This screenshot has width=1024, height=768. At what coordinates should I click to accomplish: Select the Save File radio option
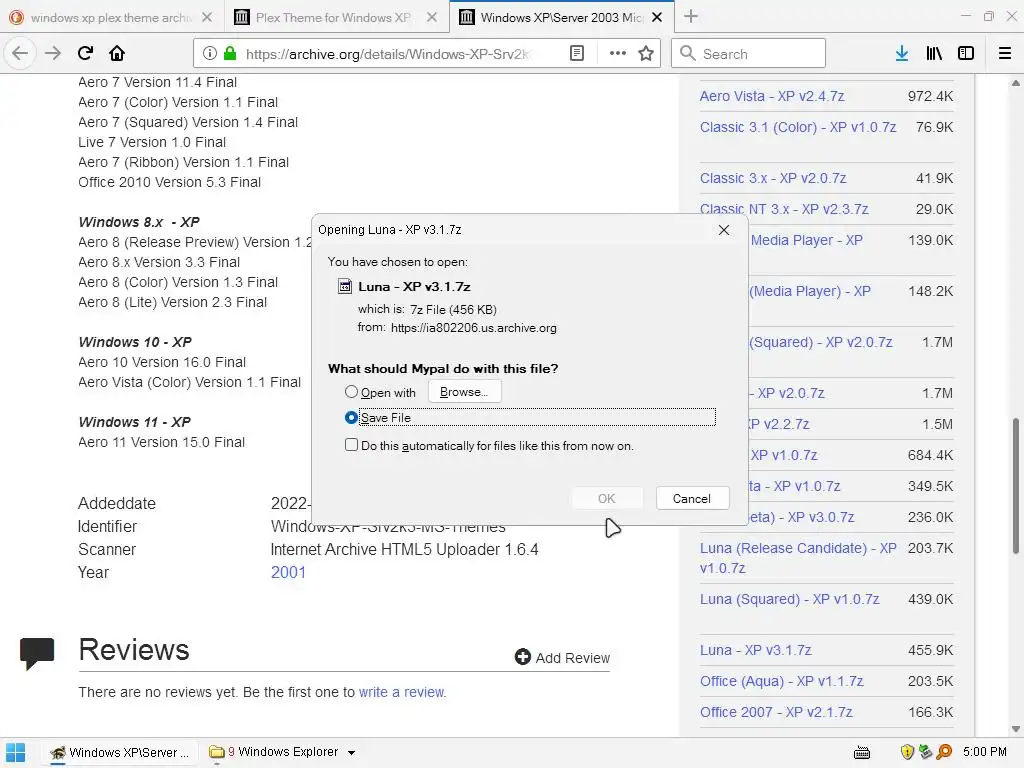tap(351, 417)
